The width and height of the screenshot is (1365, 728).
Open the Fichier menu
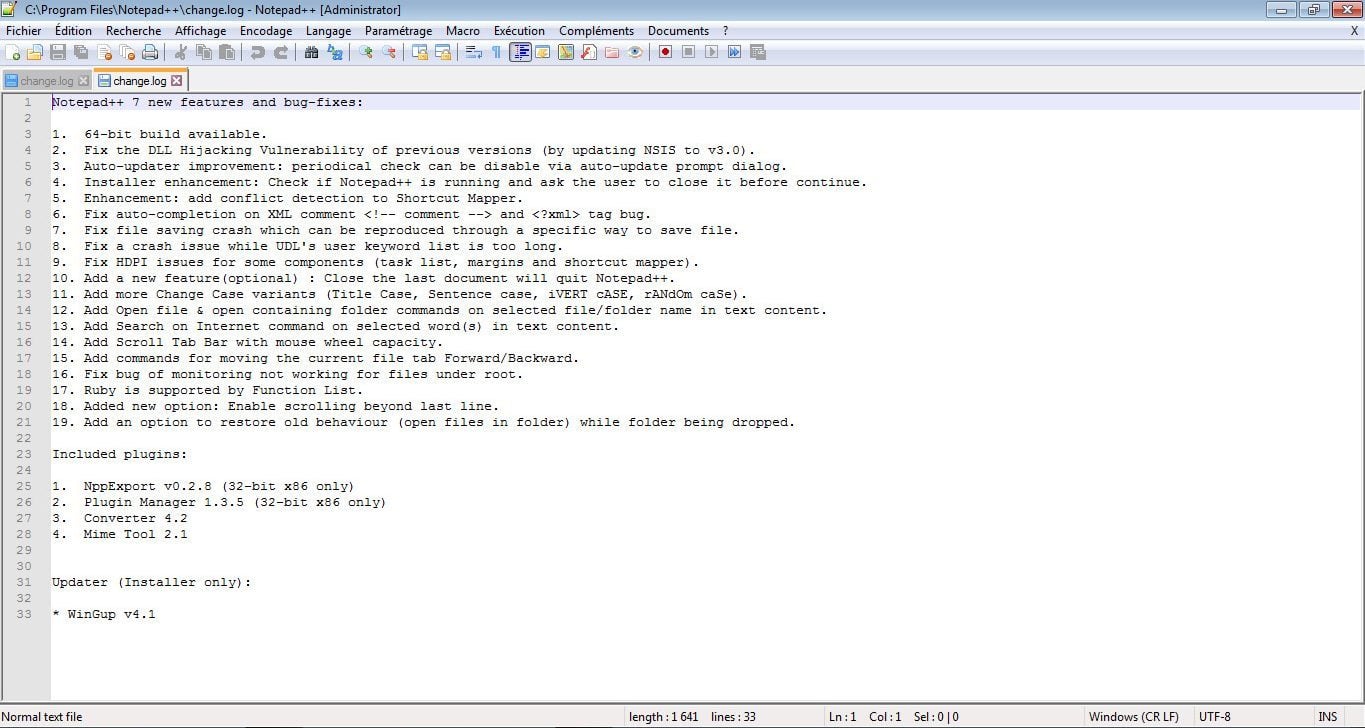pyautogui.click(x=24, y=31)
